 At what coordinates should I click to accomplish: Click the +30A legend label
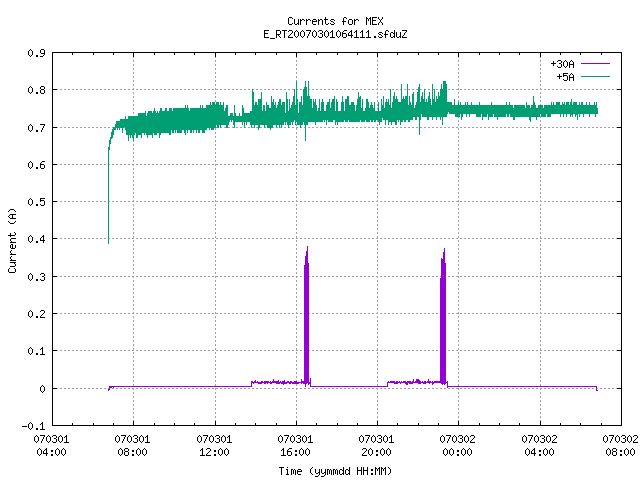[562, 64]
